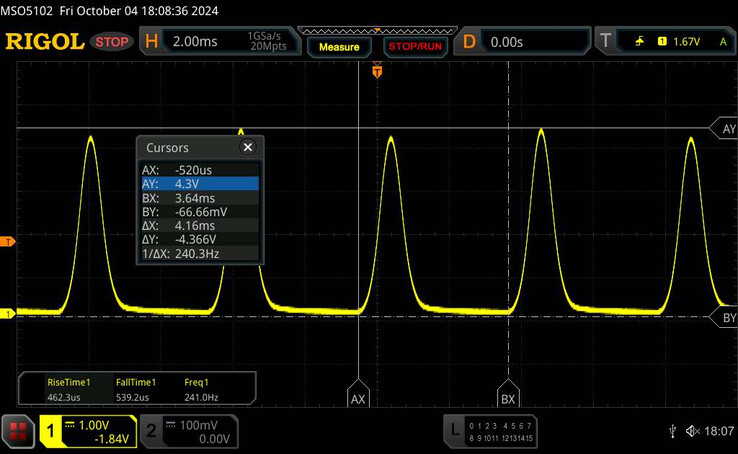738x454 pixels.
Task: Select the AY cursor tag
Action: click(723, 129)
